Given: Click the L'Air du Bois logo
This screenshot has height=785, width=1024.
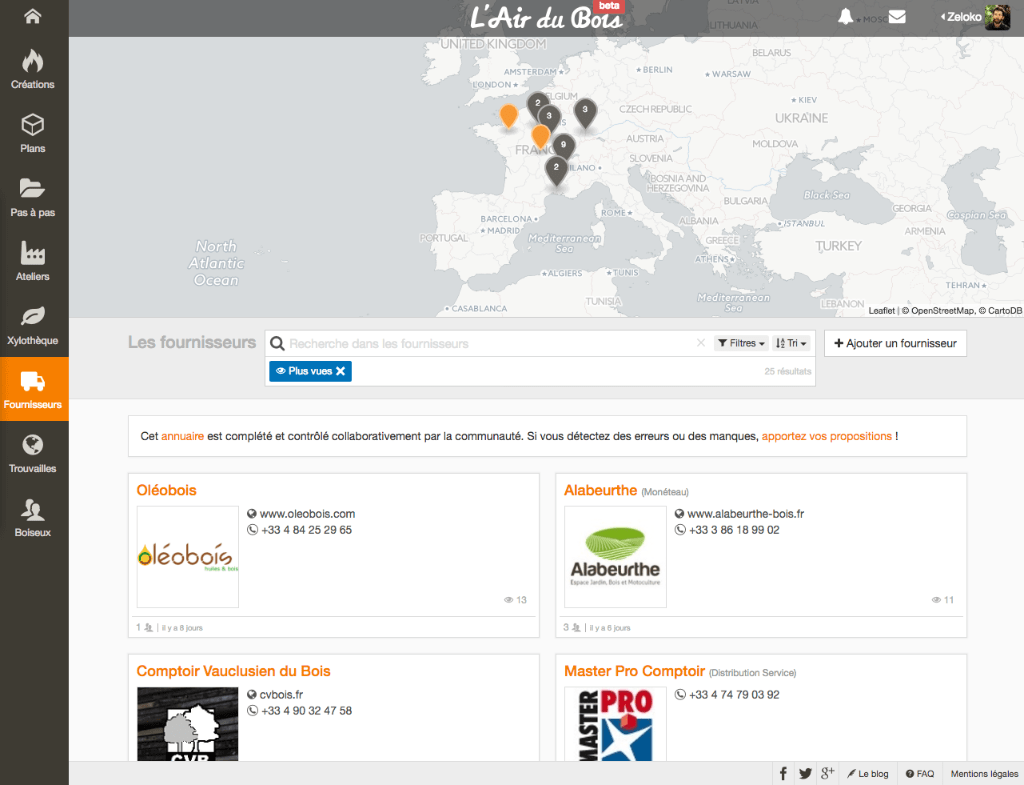Looking at the screenshot, I should [x=546, y=18].
